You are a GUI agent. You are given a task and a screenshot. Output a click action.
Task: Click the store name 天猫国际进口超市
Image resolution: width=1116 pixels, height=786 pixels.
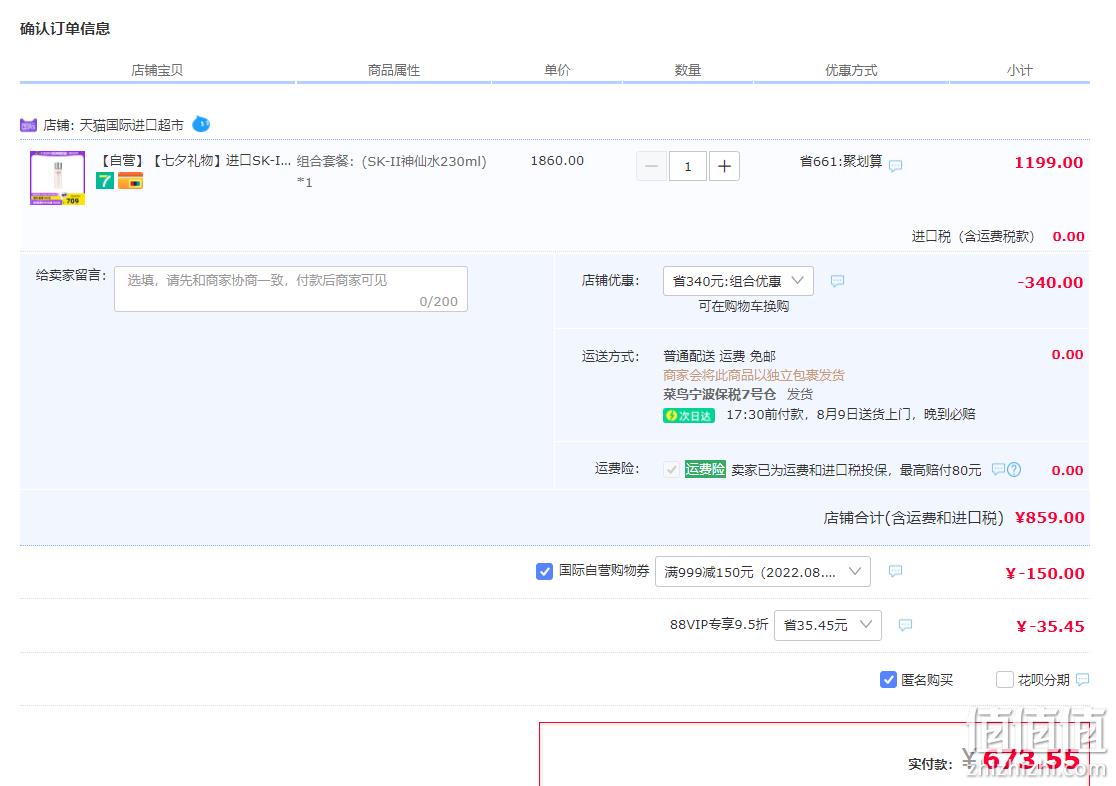point(131,125)
